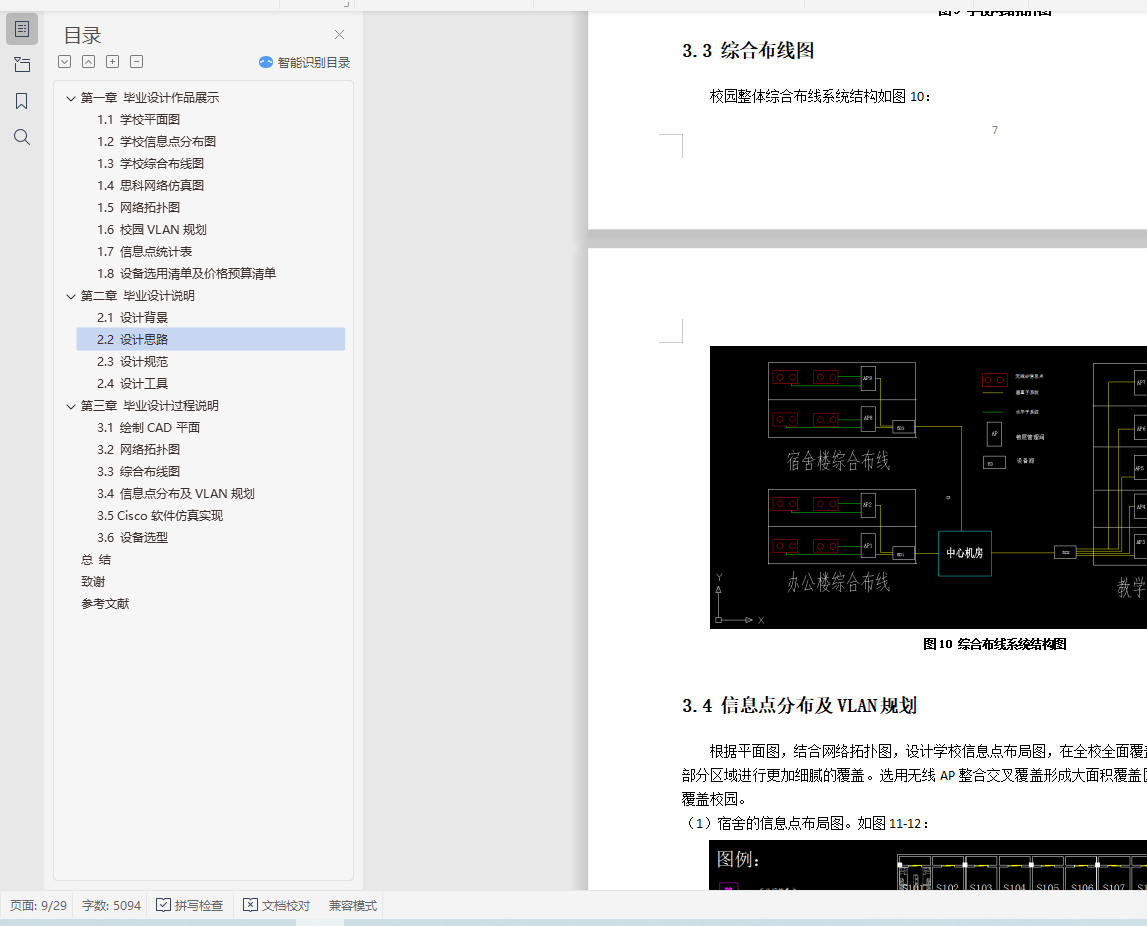Close the 目录 panel

point(339,34)
